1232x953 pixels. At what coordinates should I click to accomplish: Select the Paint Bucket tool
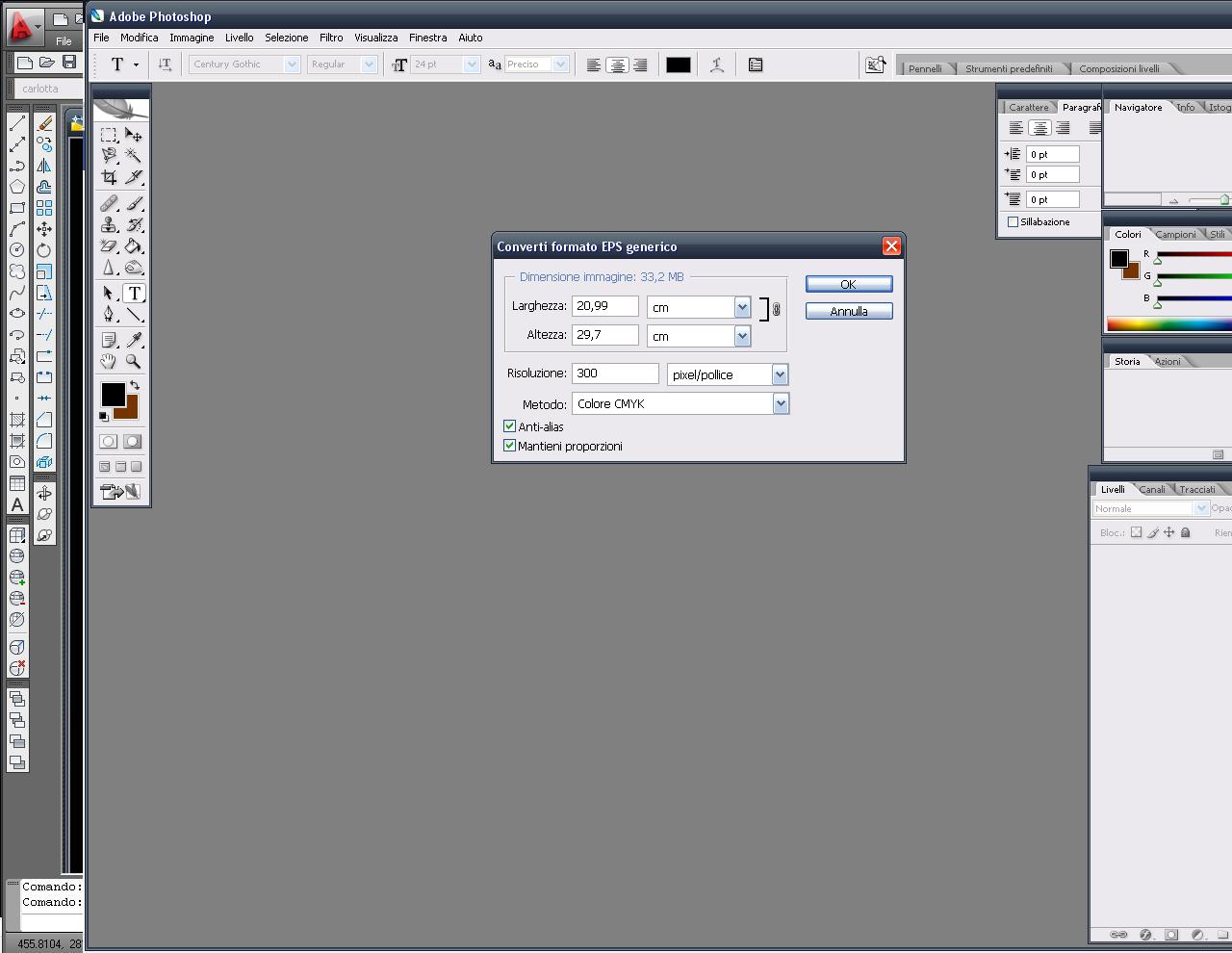(134, 245)
